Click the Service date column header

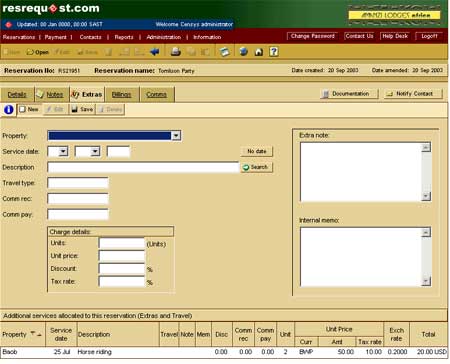[61, 334]
